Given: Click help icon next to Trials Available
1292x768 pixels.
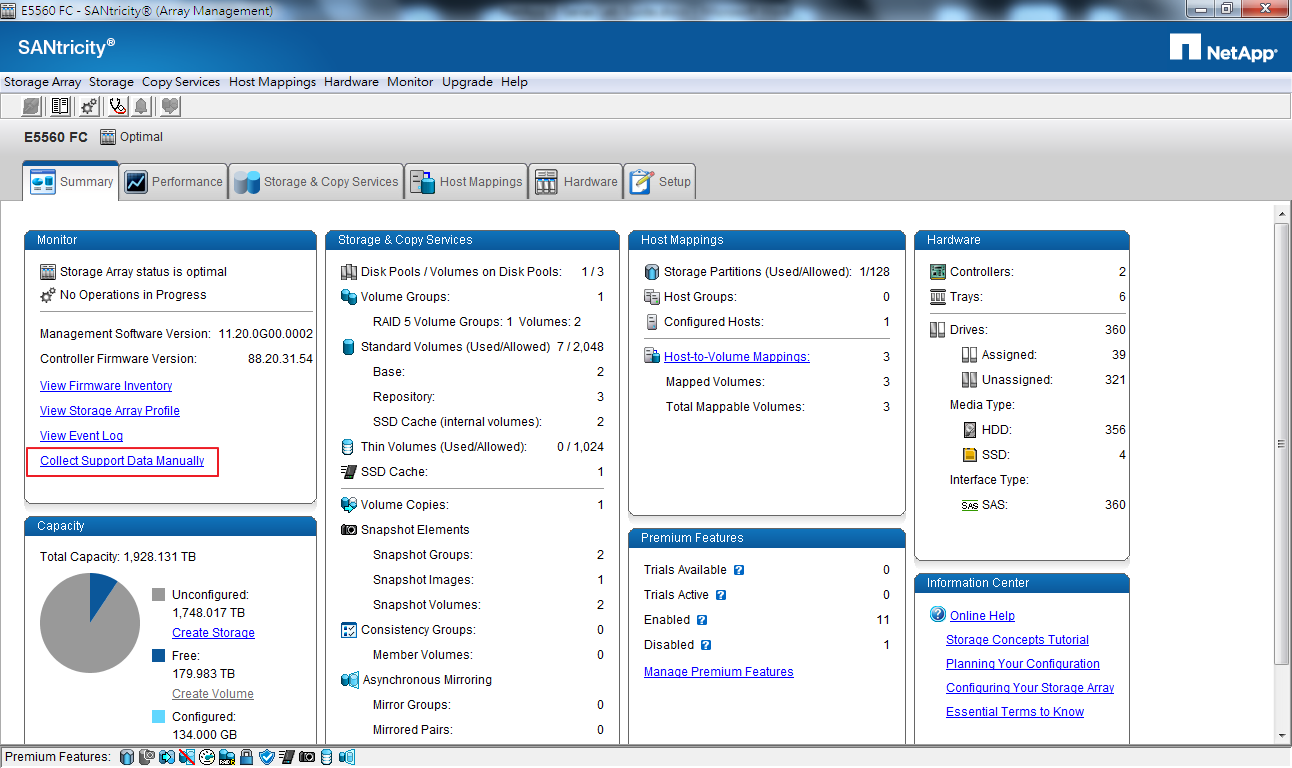Looking at the screenshot, I should (739, 570).
